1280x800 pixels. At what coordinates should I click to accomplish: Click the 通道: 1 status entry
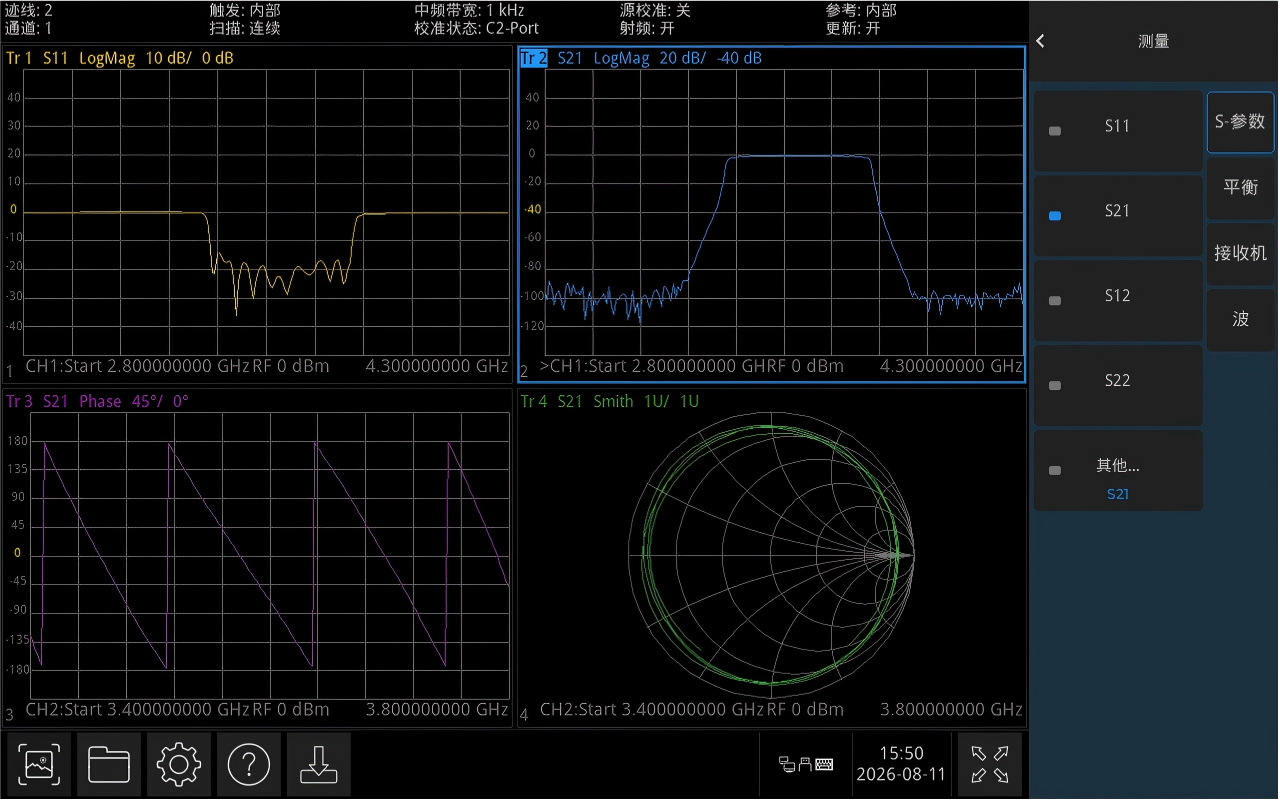[x=28, y=28]
